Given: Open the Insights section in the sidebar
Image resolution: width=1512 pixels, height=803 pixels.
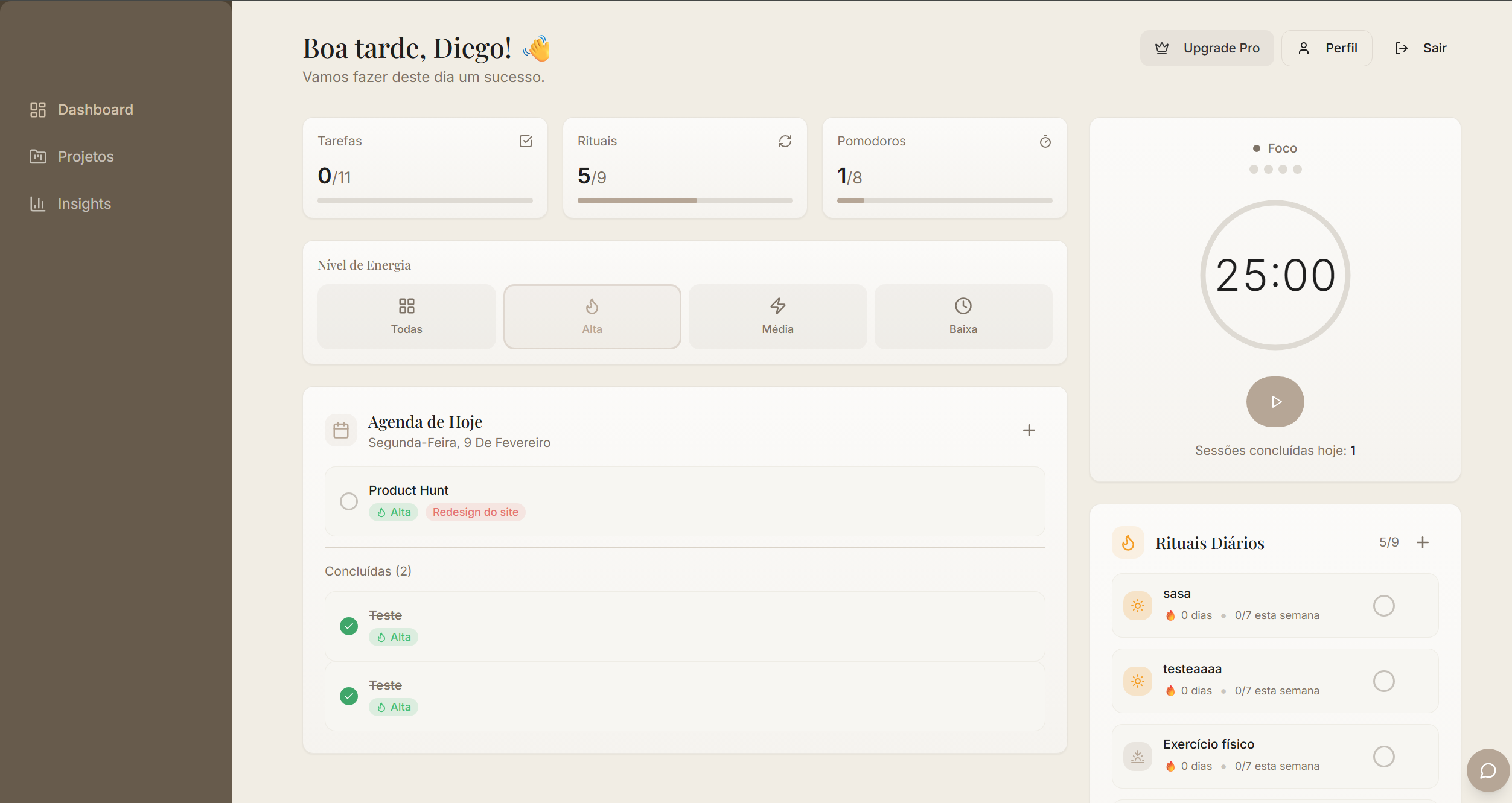Looking at the screenshot, I should [x=84, y=203].
